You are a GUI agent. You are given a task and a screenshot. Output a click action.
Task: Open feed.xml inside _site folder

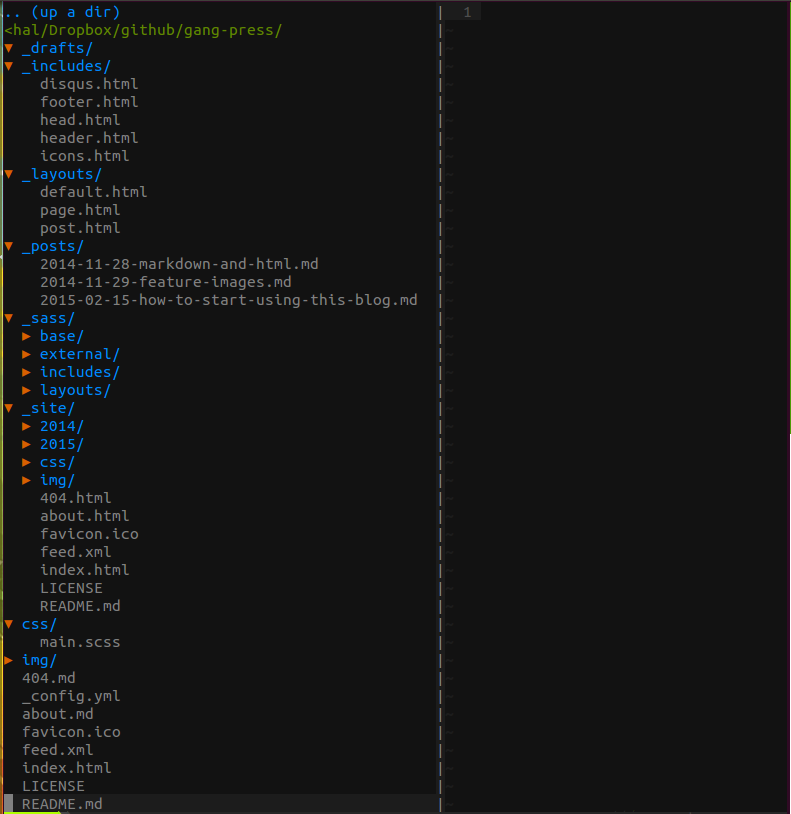[76, 552]
